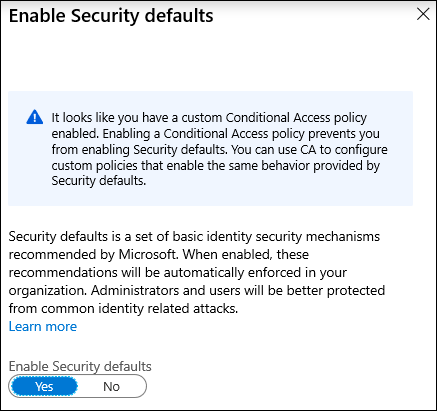The image size is (437, 411).
Task: Click 'recommendations will be automatically enforced' line
Action: 178,272
